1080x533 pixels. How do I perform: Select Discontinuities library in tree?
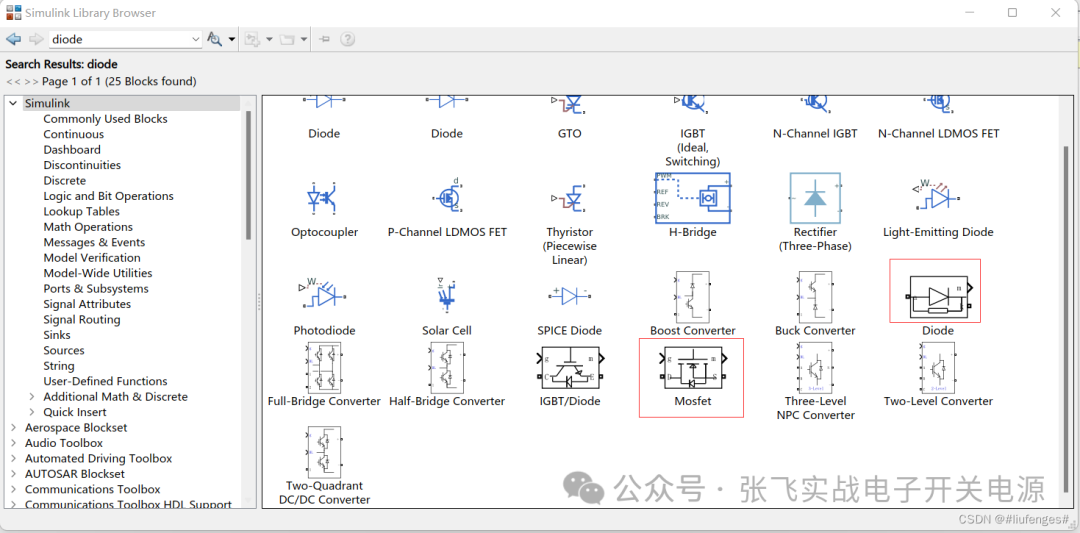(x=82, y=165)
